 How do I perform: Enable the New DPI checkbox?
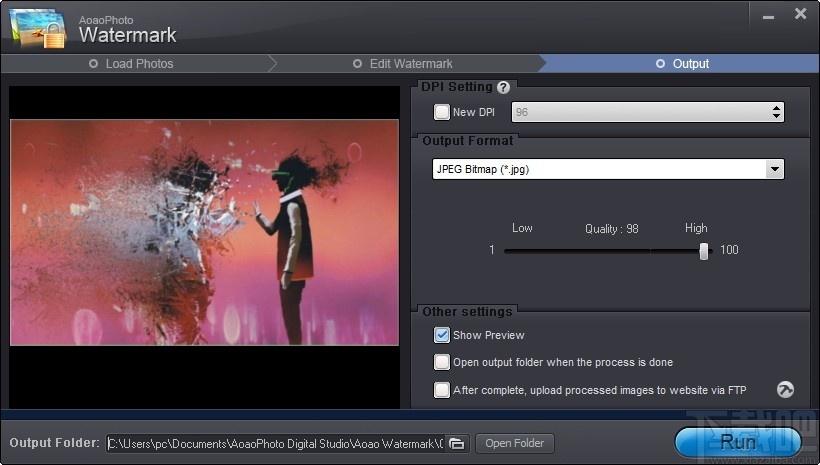pos(441,112)
